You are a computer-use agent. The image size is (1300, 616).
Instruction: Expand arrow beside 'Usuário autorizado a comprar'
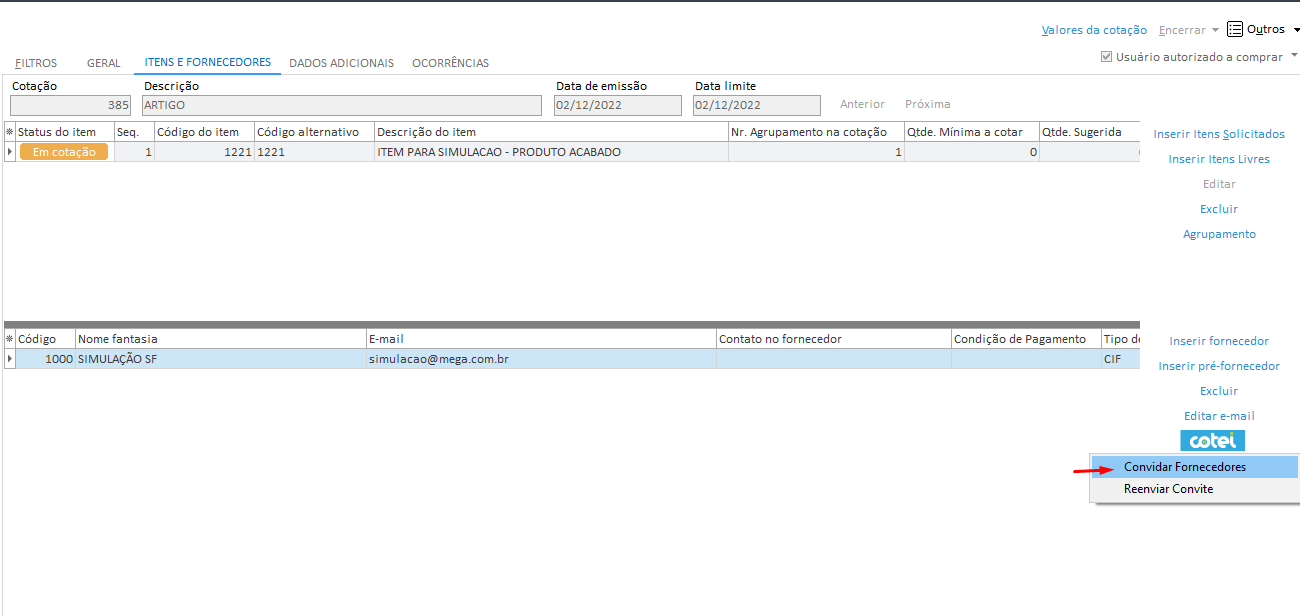tap(1294, 55)
